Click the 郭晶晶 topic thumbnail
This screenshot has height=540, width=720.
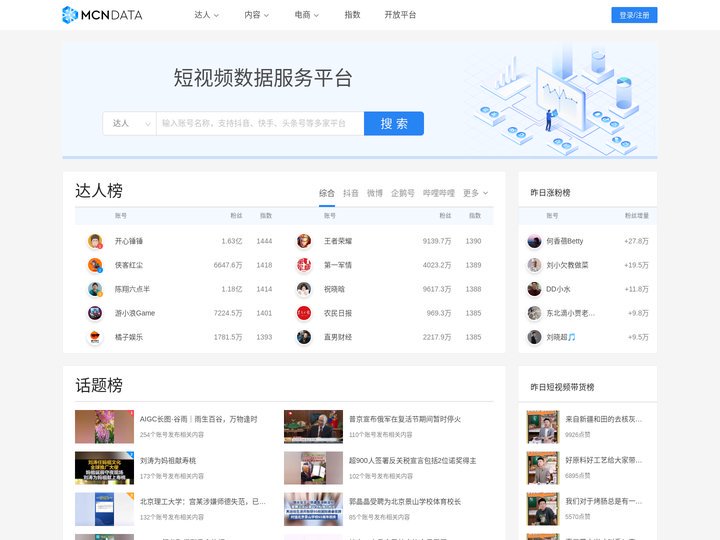(313, 509)
